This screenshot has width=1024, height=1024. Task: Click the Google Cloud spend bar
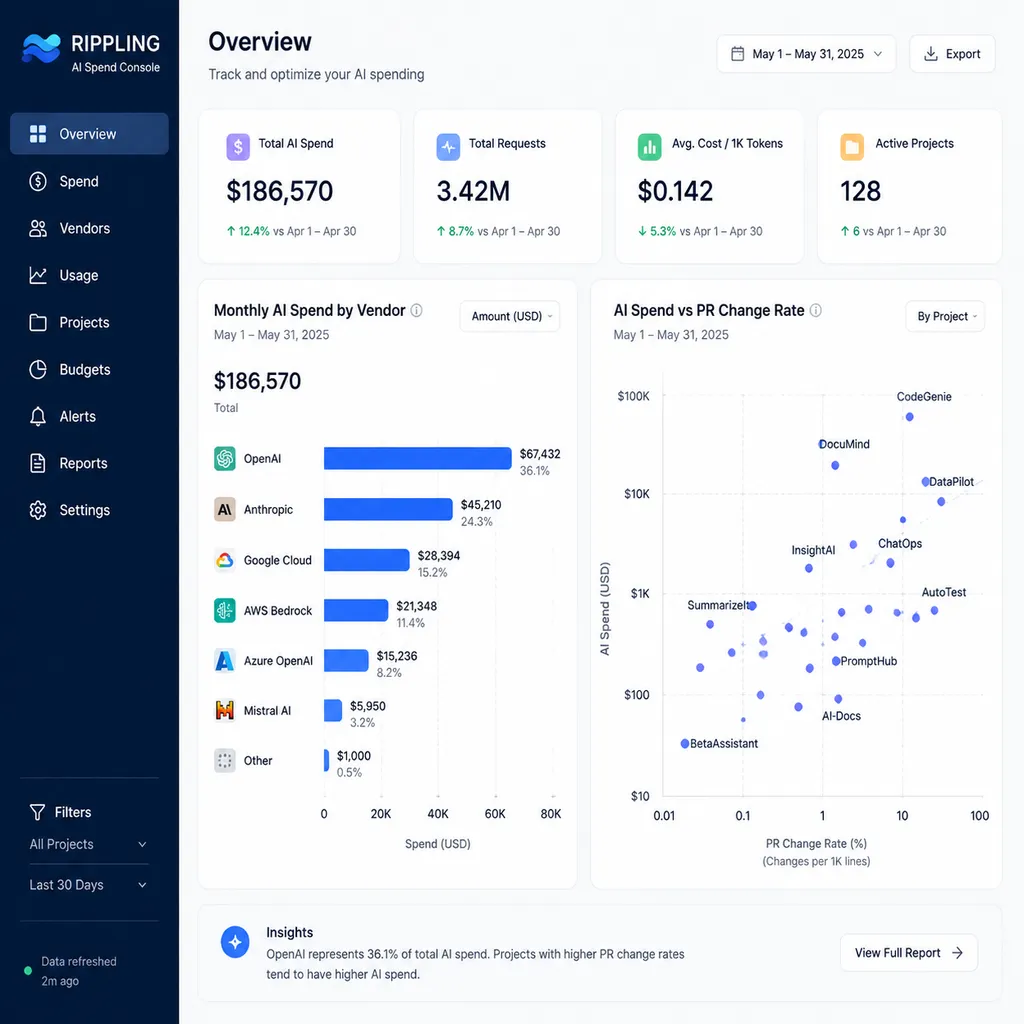pos(366,560)
